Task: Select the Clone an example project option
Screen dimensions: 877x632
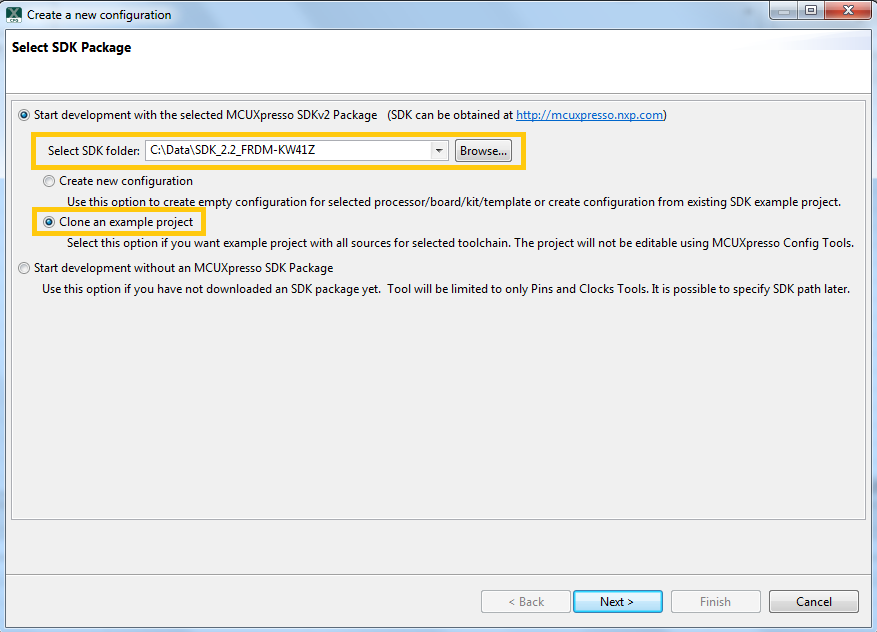Action: pos(49,222)
